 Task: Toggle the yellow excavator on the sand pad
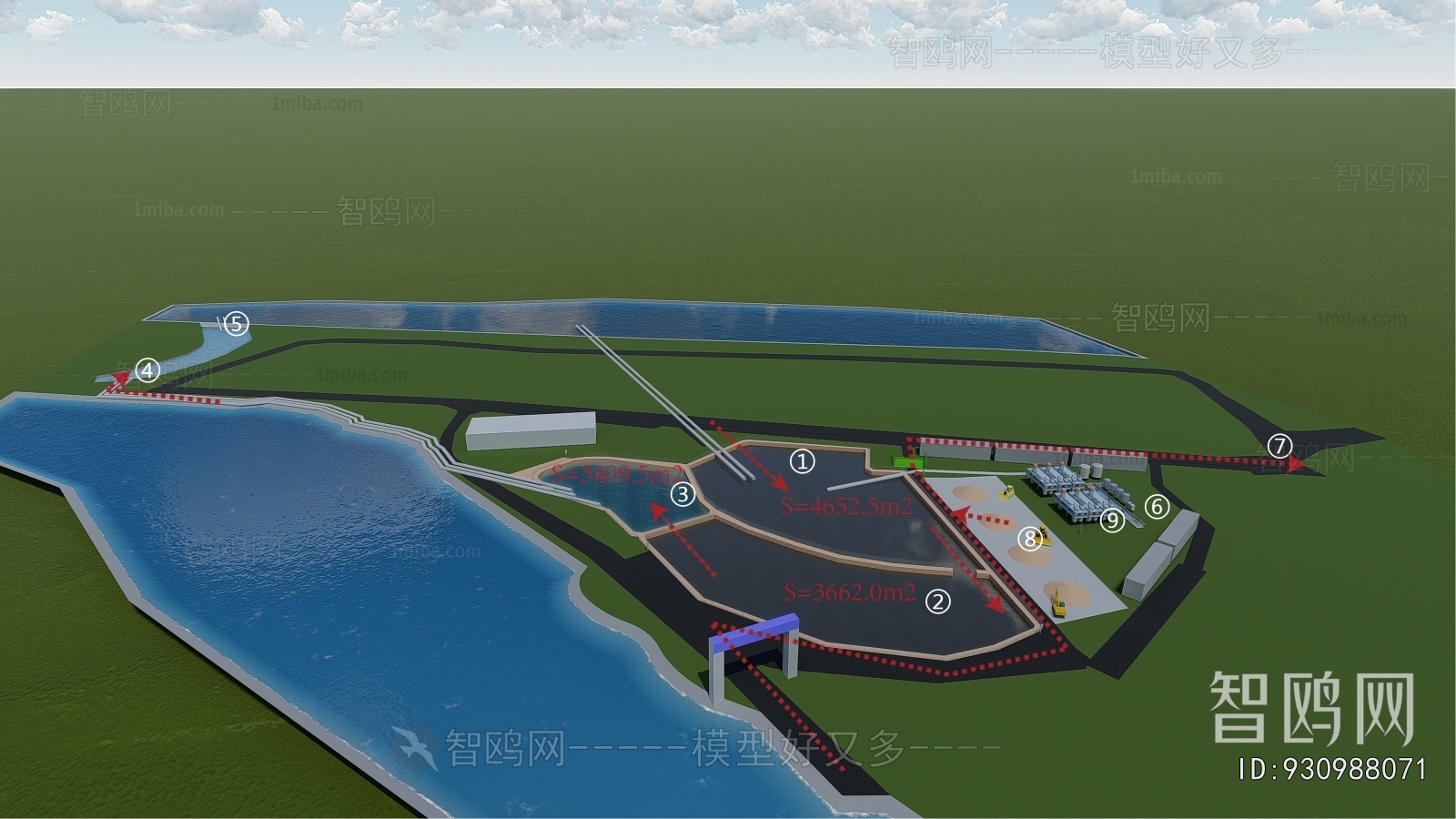click(x=1057, y=602)
